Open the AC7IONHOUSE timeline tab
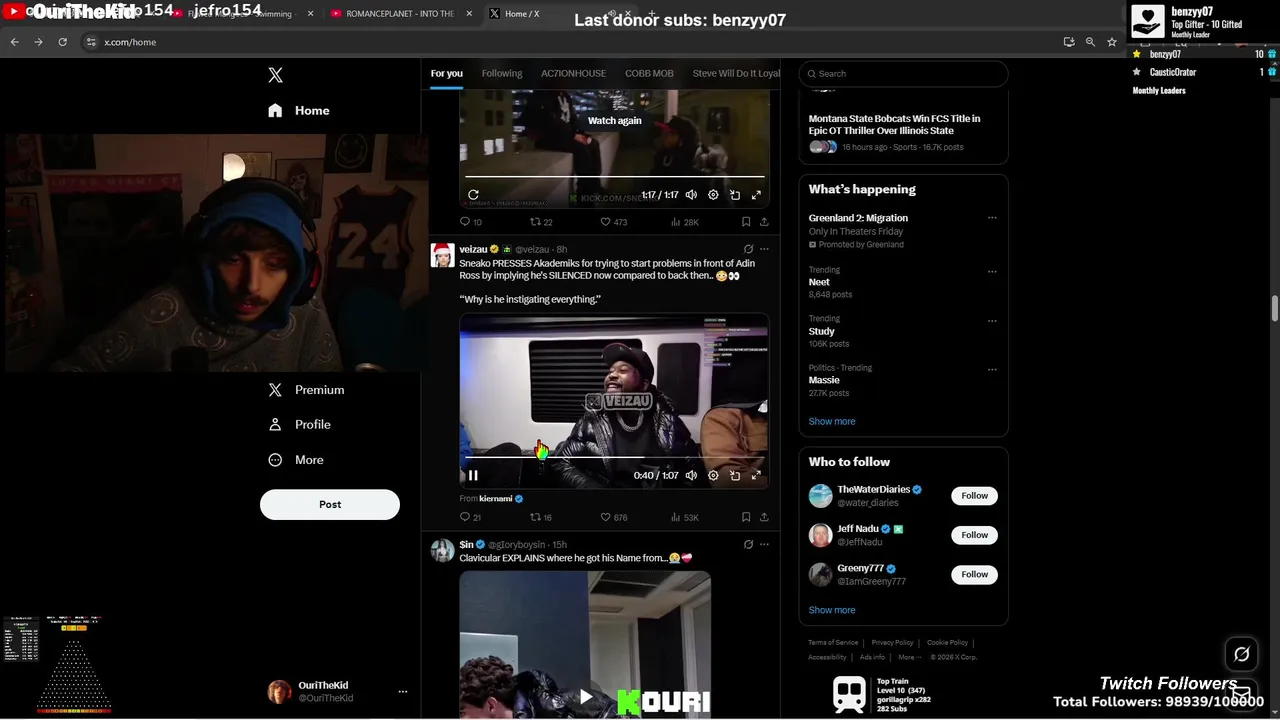 click(x=573, y=73)
